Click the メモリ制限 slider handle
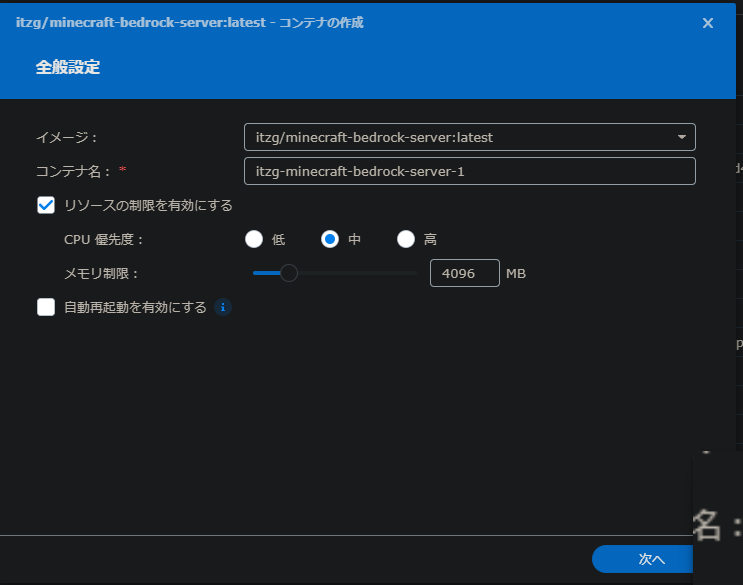This screenshot has height=585, width=743. pyautogui.click(x=289, y=273)
